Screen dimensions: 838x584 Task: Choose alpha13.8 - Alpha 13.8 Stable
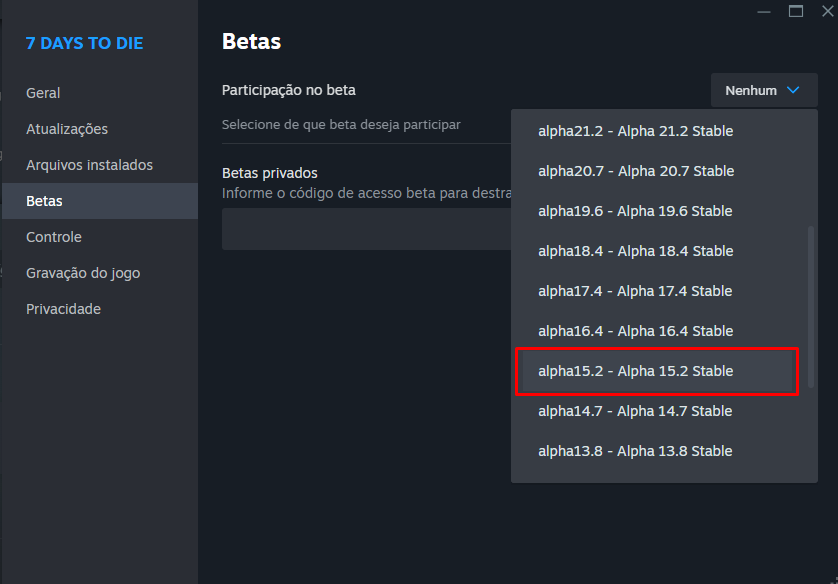pos(659,451)
